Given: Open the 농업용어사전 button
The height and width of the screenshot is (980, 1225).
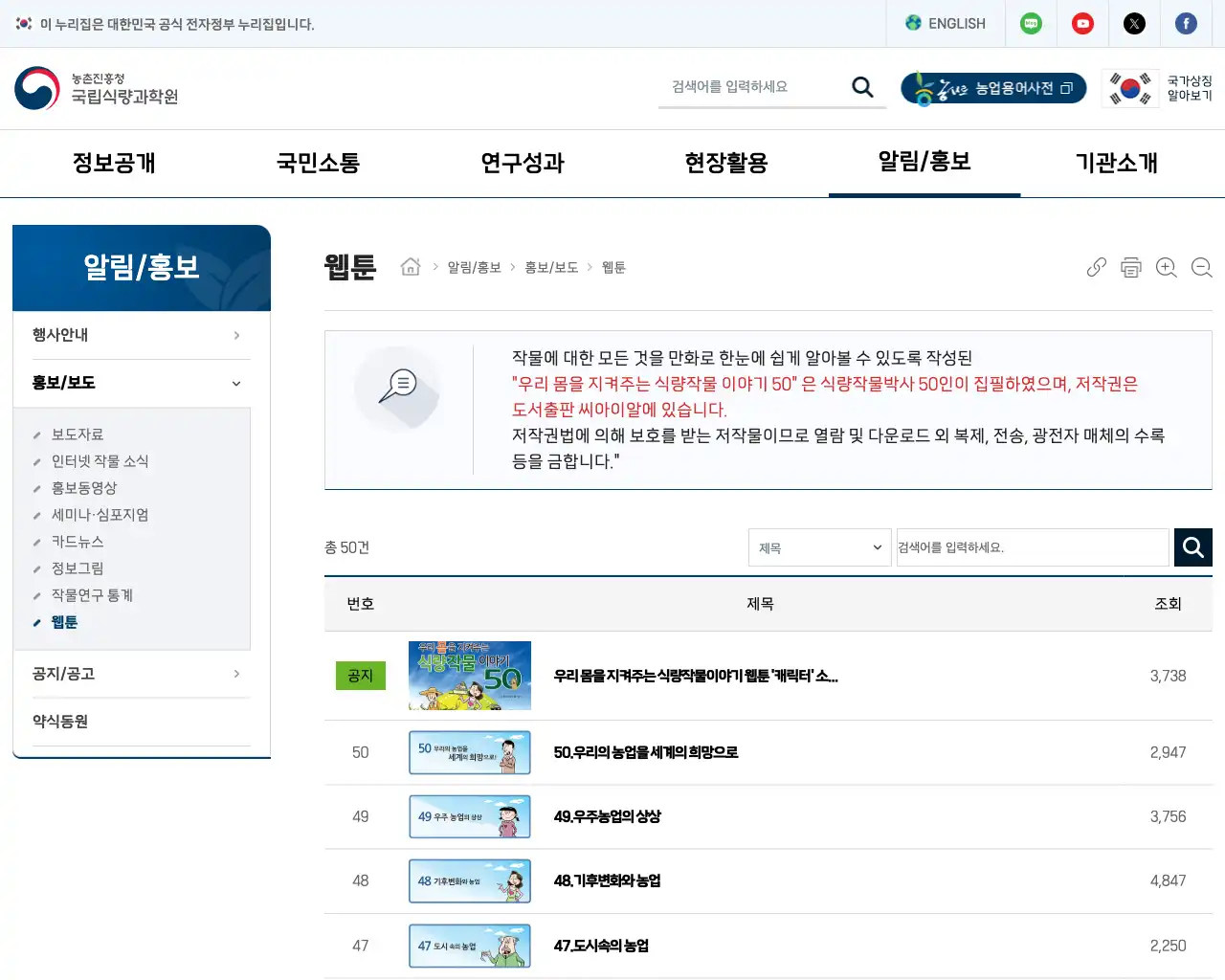Looking at the screenshot, I should coord(993,87).
